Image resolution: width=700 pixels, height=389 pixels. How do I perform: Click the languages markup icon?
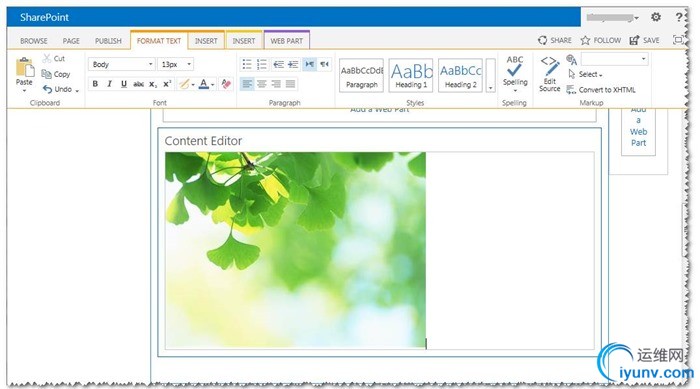click(571, 59)
